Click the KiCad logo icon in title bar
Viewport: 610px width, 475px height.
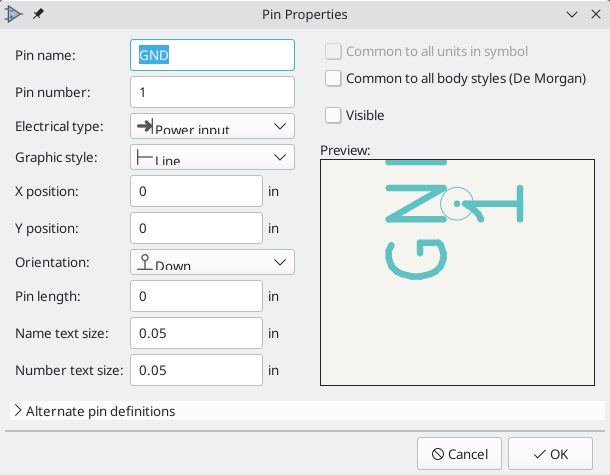[15, 14]
